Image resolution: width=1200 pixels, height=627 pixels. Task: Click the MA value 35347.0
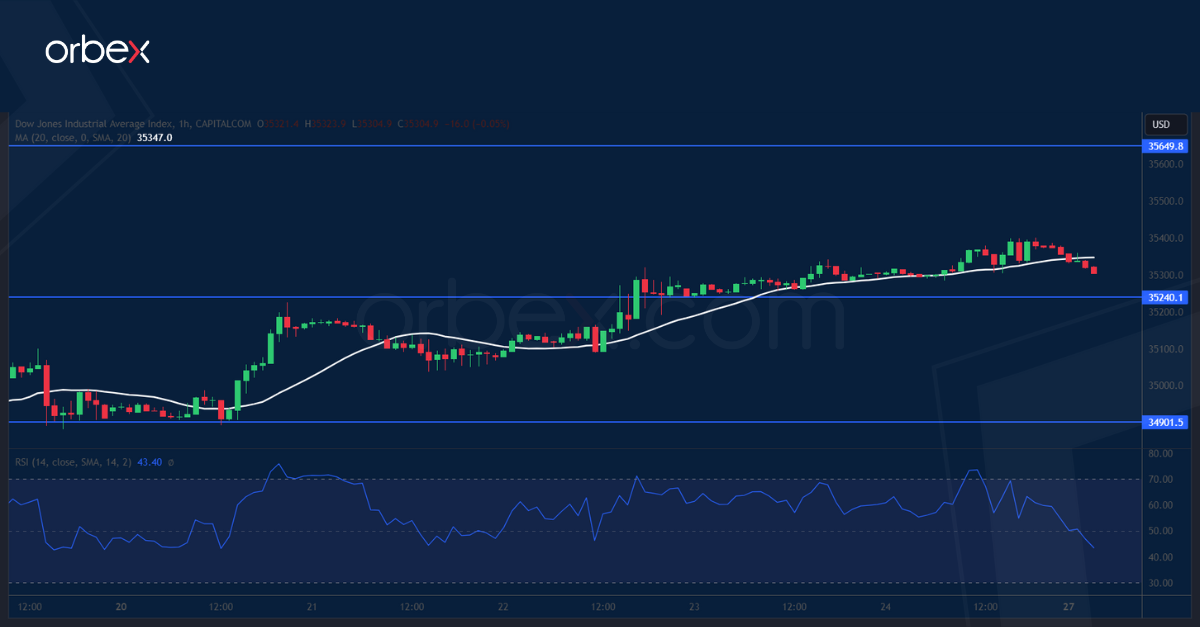[154, 137]
